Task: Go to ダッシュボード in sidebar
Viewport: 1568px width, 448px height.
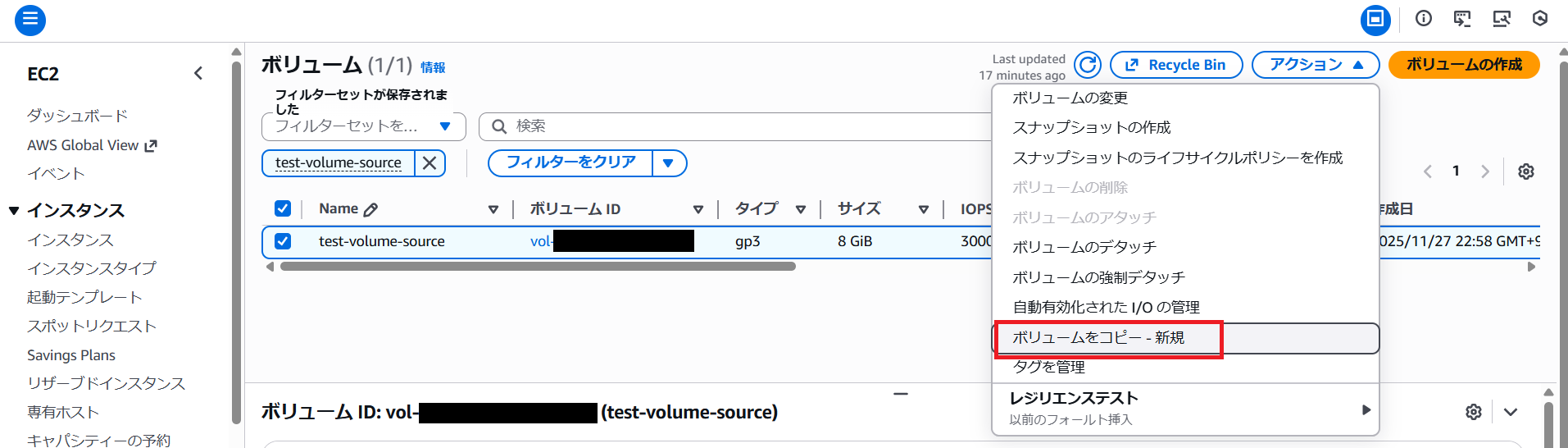Action: 78,116
